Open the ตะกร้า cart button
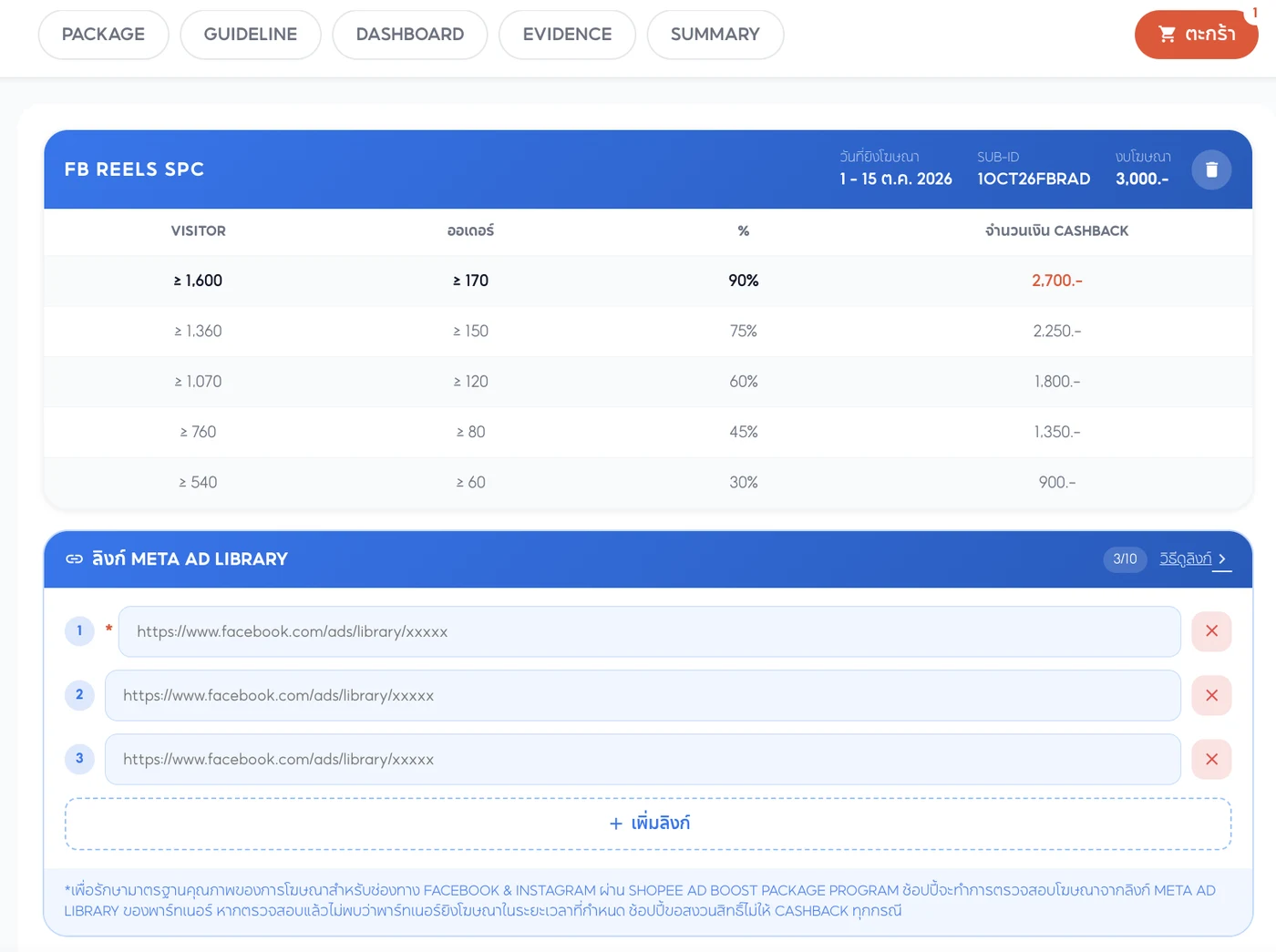 (1196, 35)
